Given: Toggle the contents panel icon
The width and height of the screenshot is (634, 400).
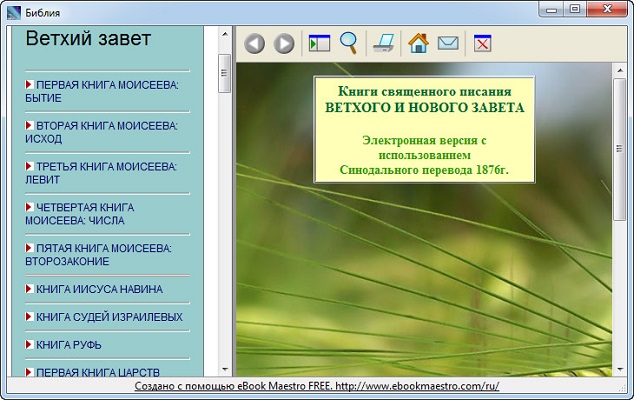Looking at the screenshot, I should click(x=319, y=43).
